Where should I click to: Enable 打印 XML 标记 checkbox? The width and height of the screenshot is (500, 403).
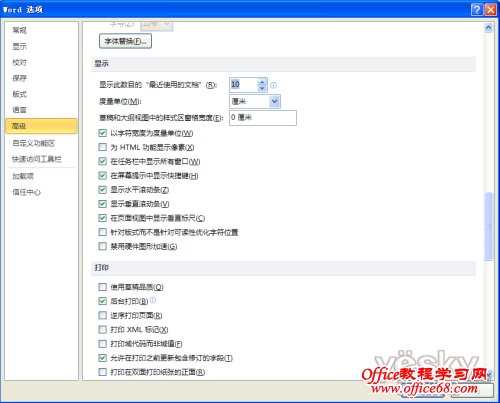tap(102, 330)
